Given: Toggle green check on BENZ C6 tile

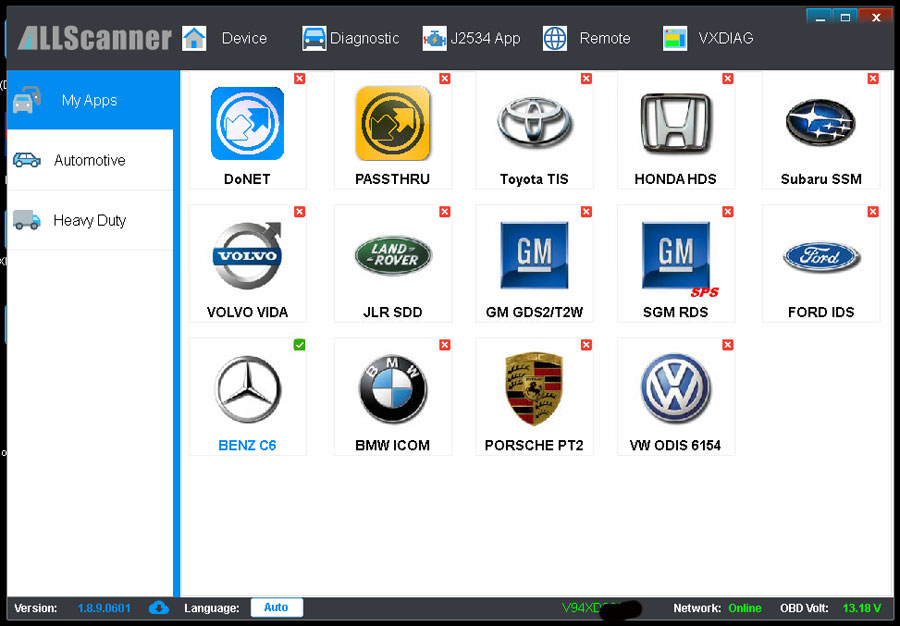Looking at the screenshot, I should click(300, 345).
